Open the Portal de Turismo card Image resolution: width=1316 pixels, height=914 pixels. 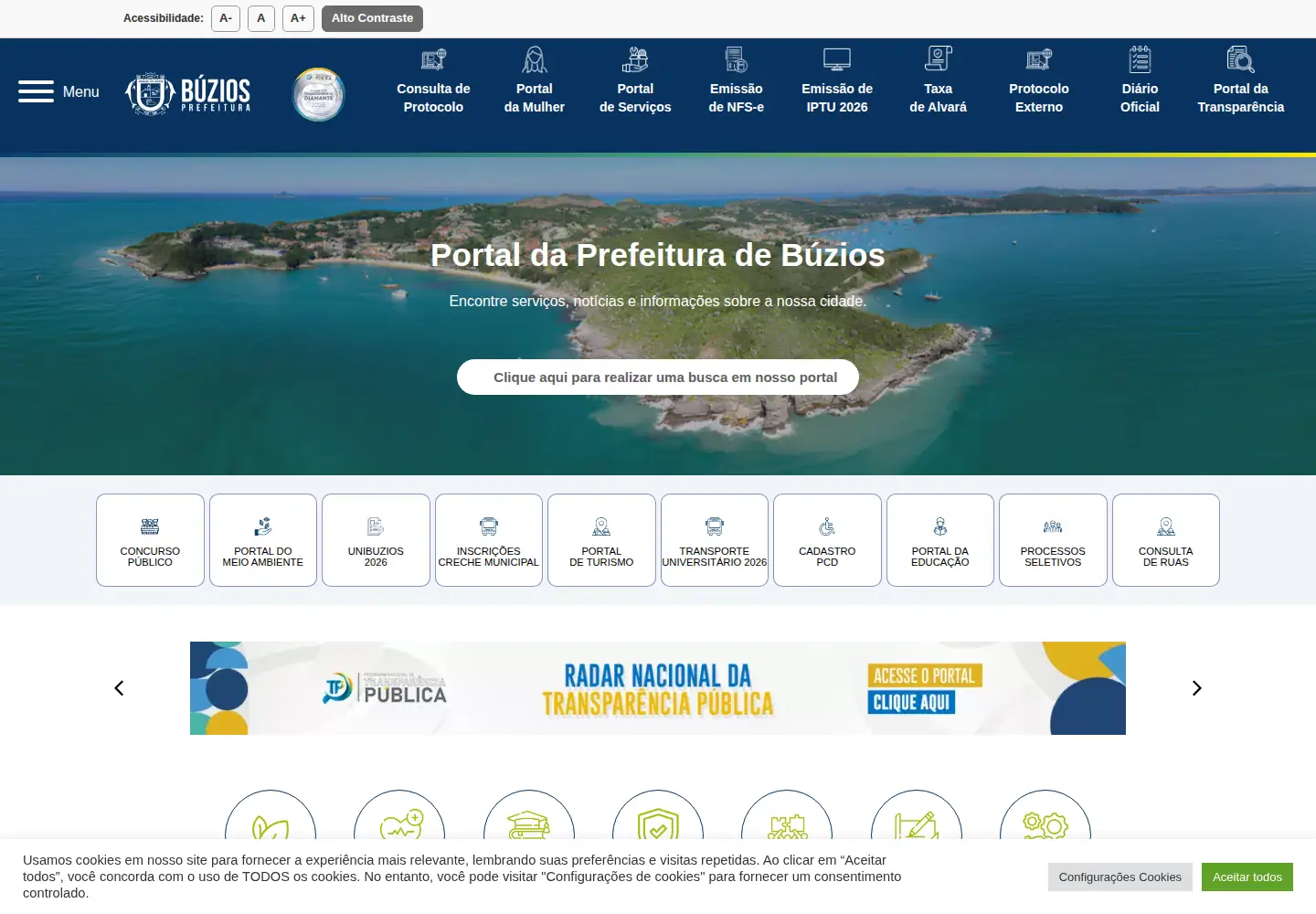click(601, 540)
